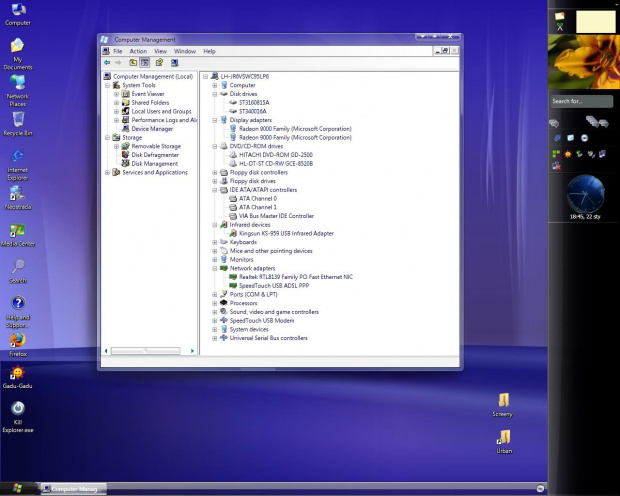The height and width of the screenshot is (496, 620).
Task: Select the System devices category
Action: [x=249, y=329]
